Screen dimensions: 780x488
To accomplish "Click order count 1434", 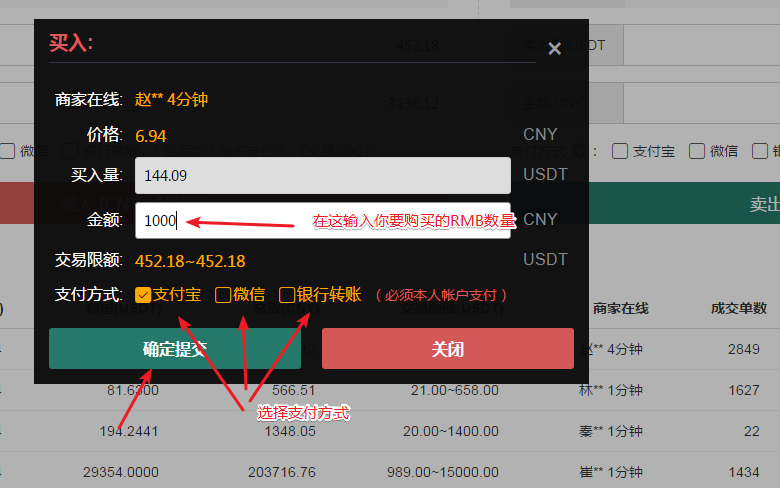I will tap(744, 472).
